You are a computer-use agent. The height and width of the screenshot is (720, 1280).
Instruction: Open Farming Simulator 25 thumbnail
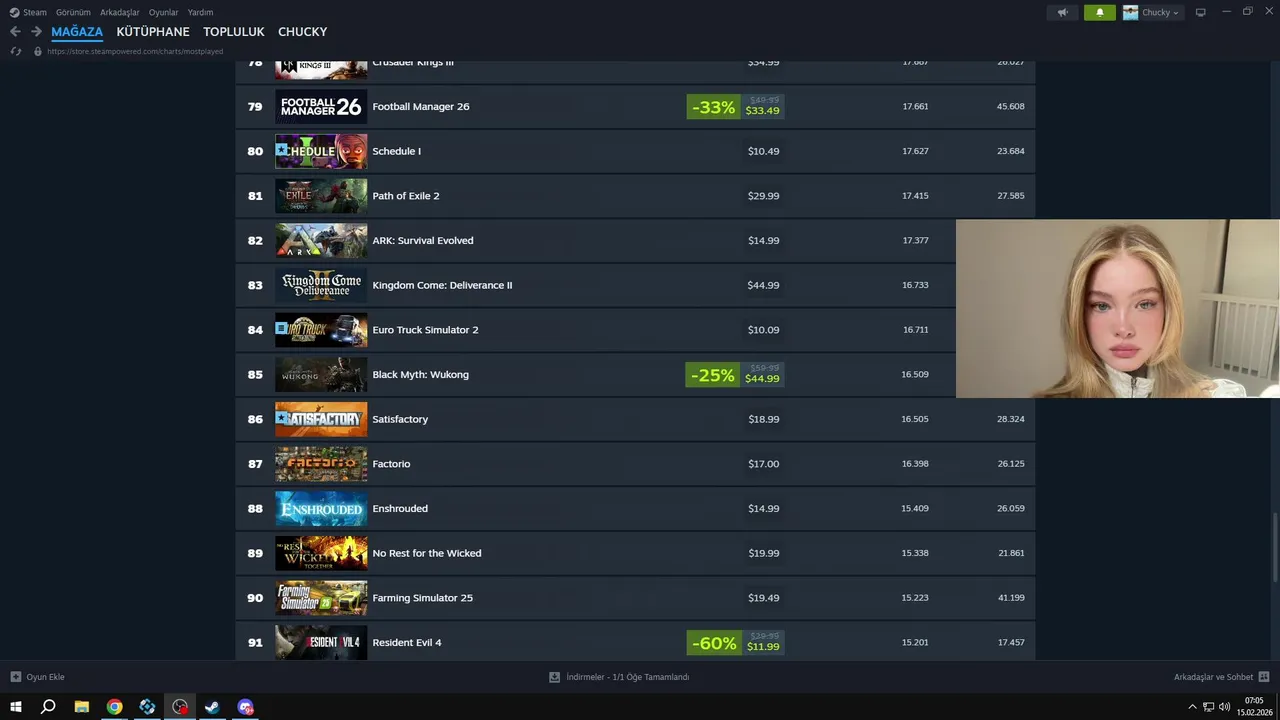321,598
